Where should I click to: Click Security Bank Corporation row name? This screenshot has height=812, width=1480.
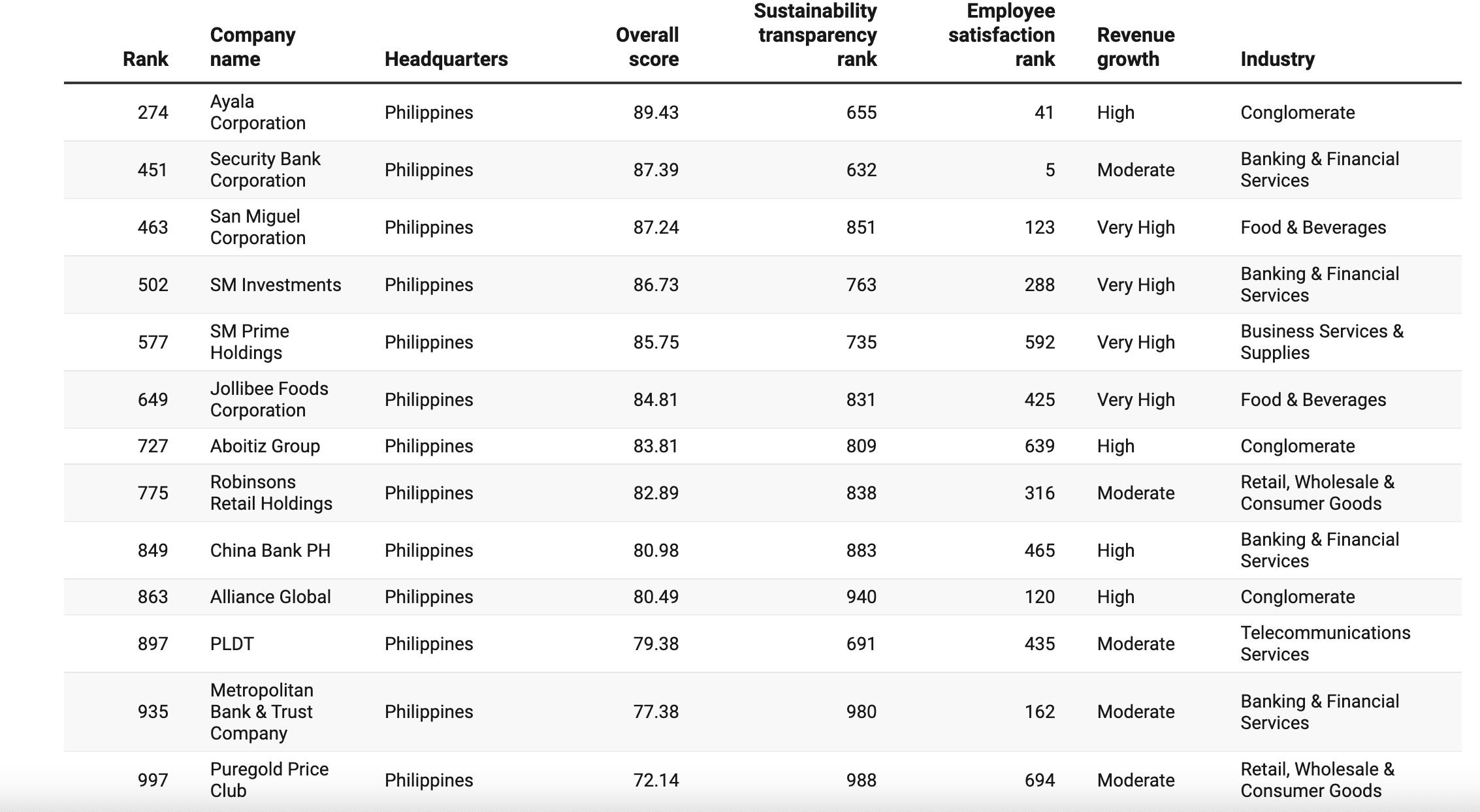click(265, 170)
